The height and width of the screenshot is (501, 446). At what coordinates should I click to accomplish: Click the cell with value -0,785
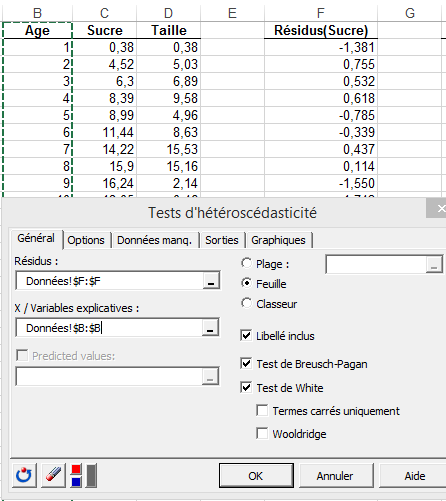tap(321, 115)
